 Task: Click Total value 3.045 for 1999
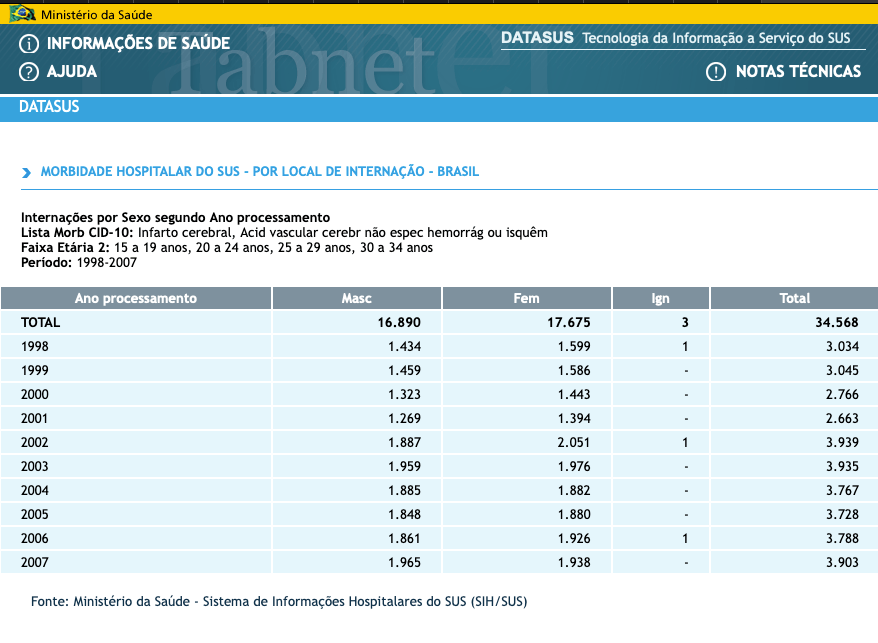pos(843,371)
